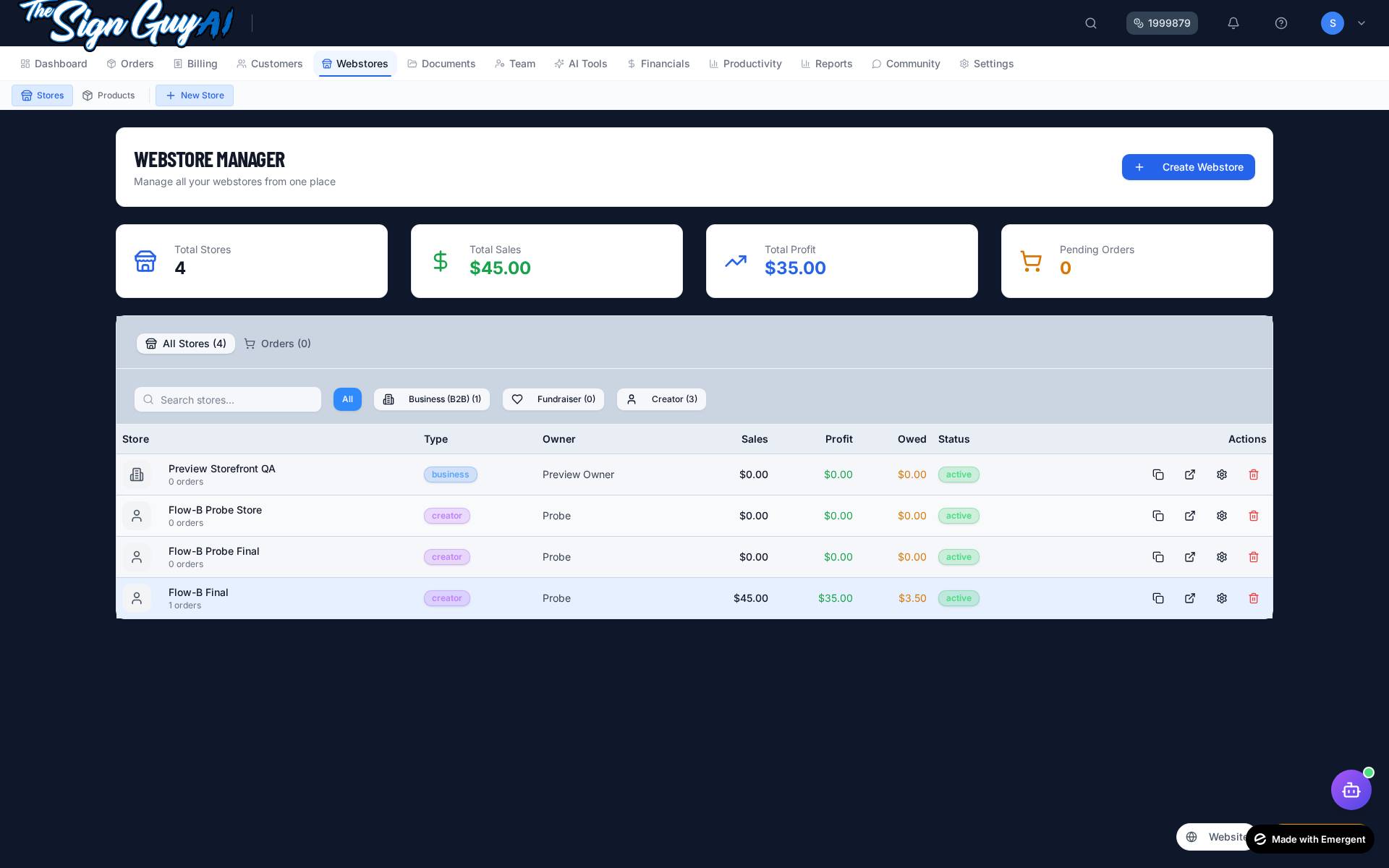
Task: Expand the account menu chevron
Action: pos(1362,23)
